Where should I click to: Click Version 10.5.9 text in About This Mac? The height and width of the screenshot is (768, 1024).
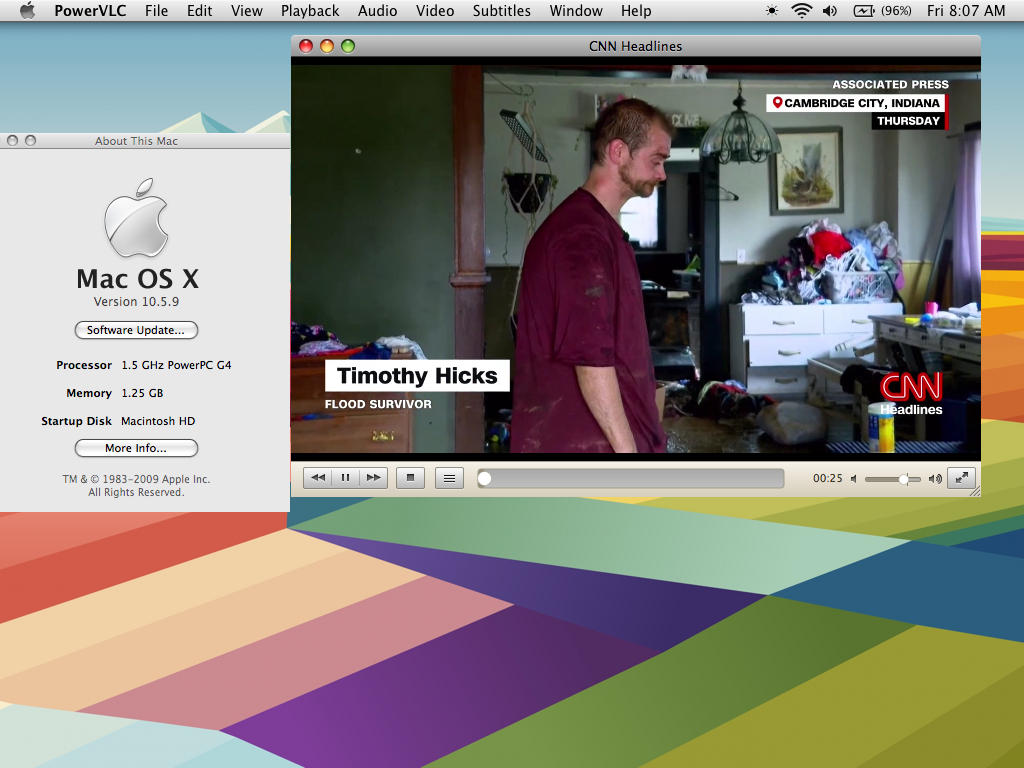(136, 302)
